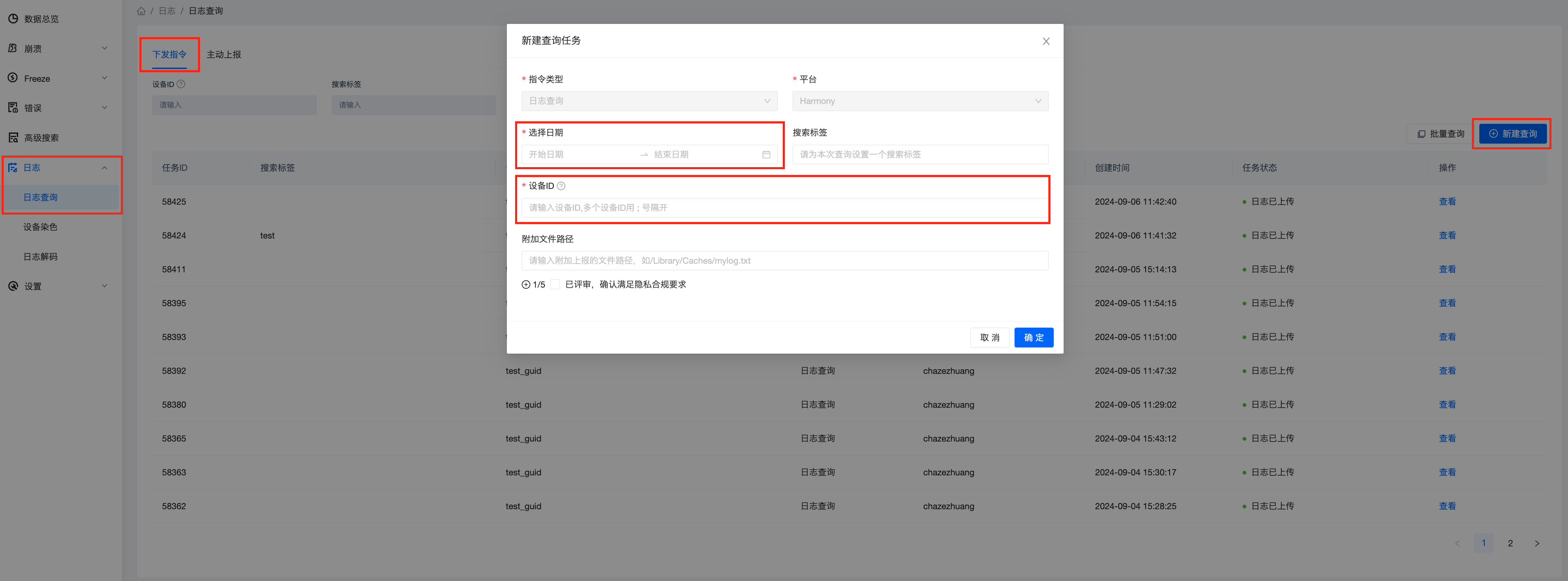Expand the 设置 menu chevron
The image size is (1568, 581).
point(105,286)
